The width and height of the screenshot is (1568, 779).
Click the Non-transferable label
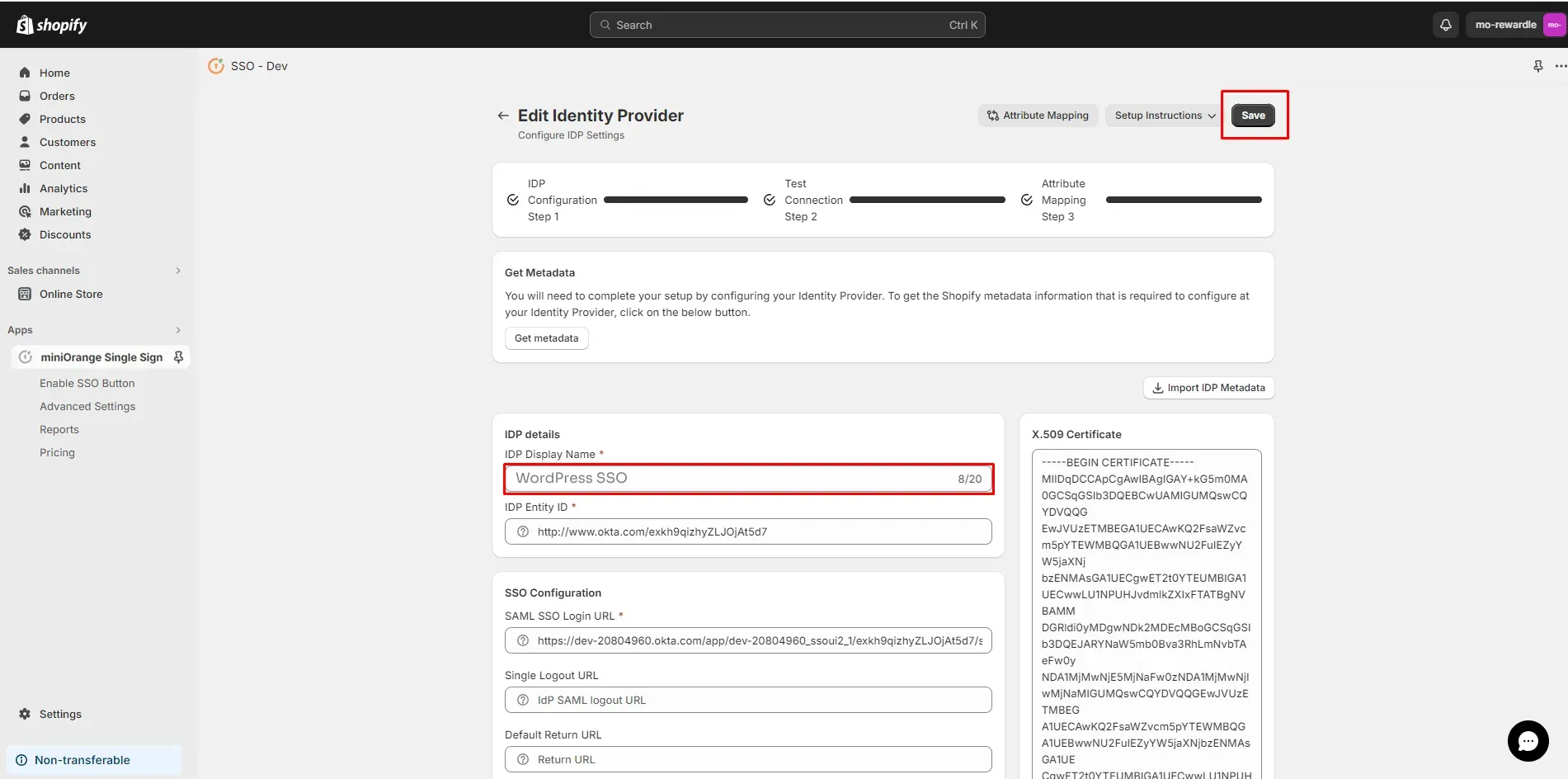(x=82, y=760)
